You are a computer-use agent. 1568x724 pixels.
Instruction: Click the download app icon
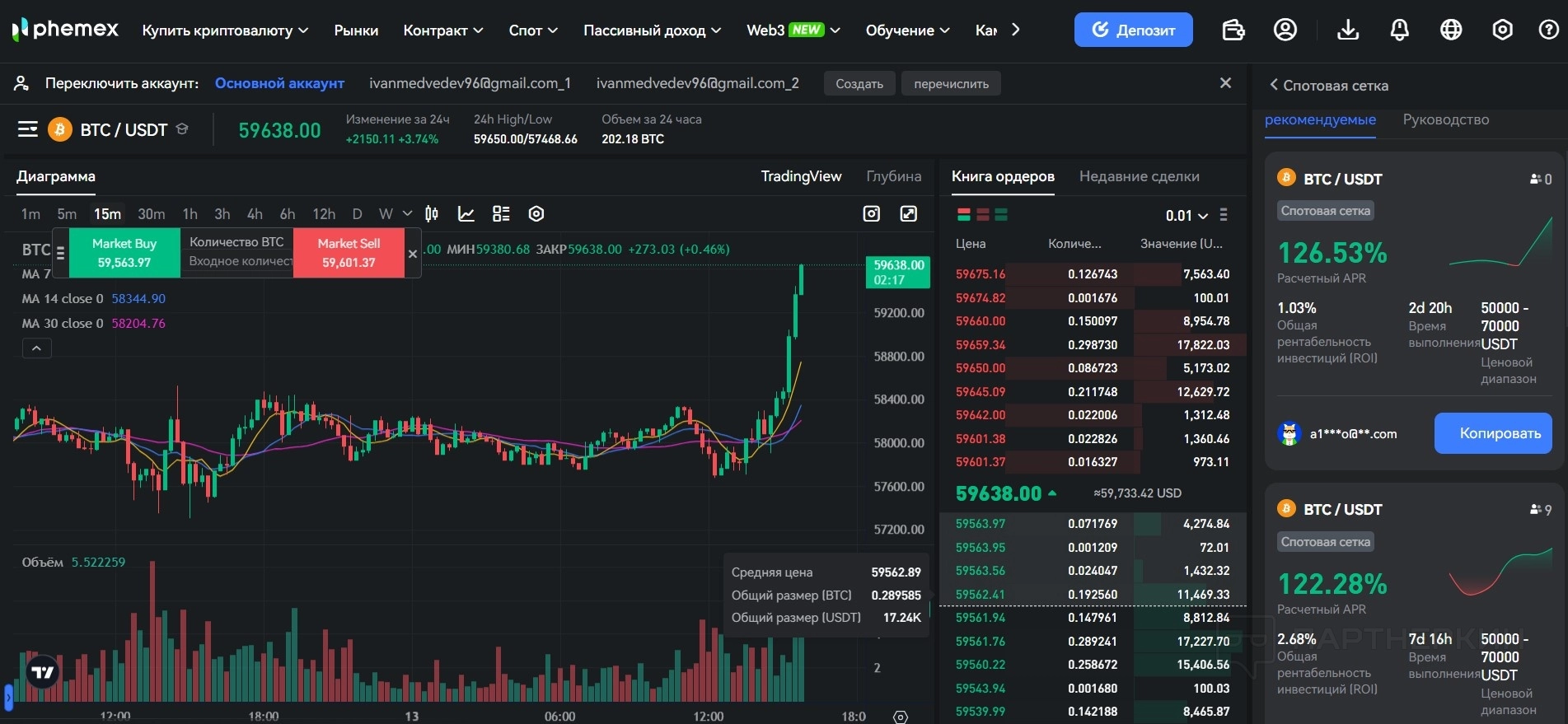[x=1348, y=30]
